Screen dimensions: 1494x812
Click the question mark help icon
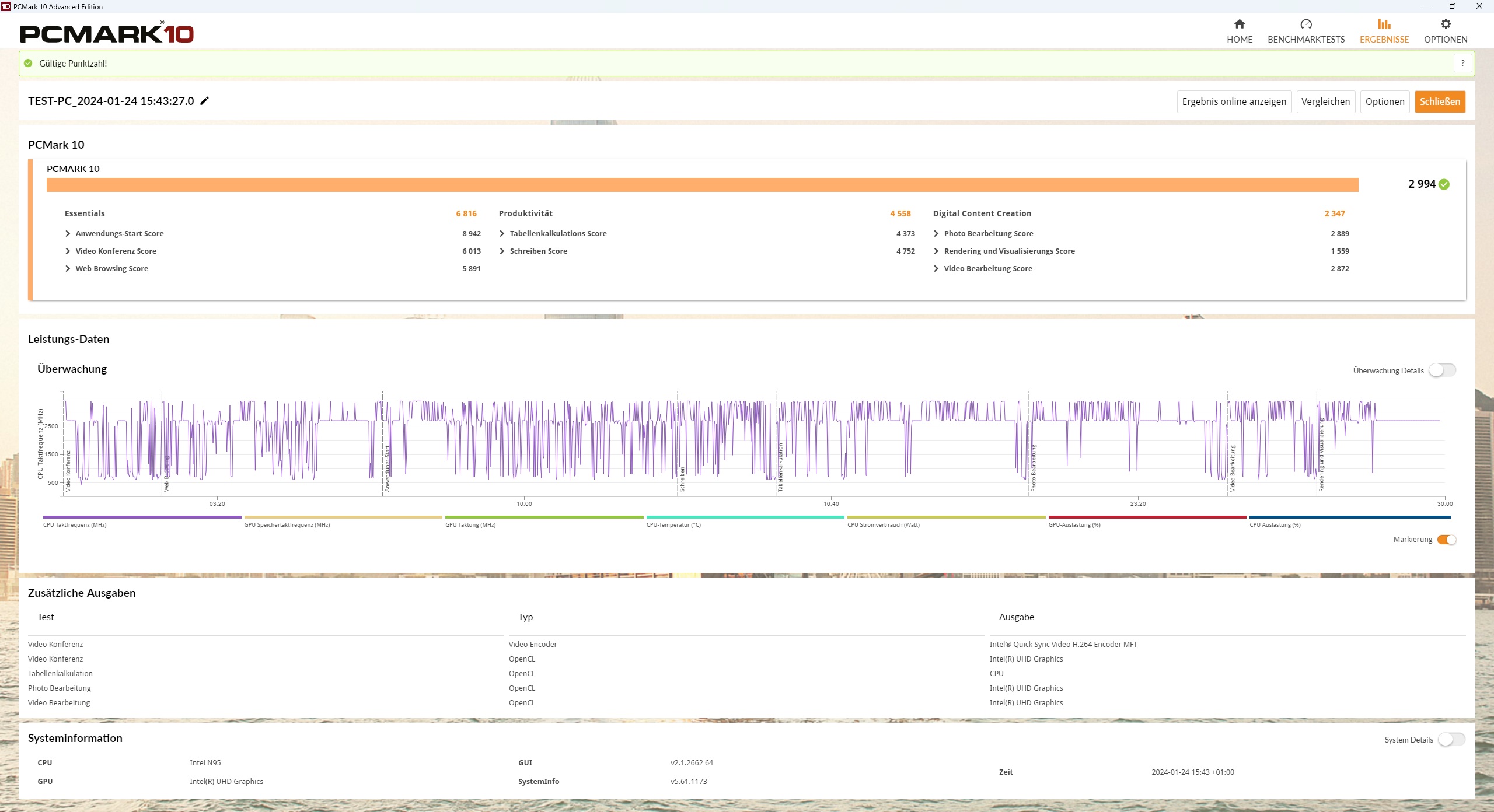1462,64
